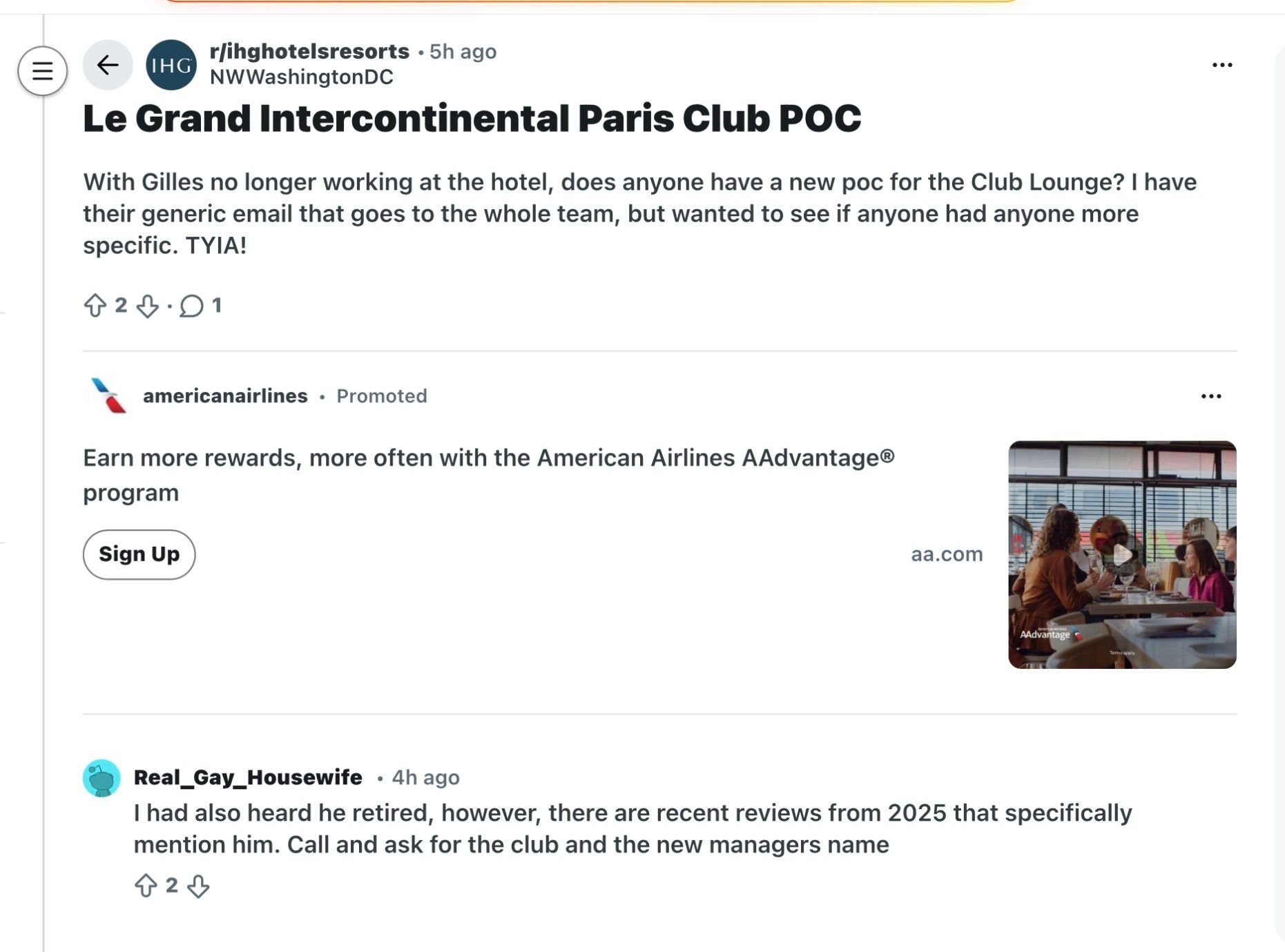Open the IHG subreddit avatar
1285x952 pixels.
[171, 65]
